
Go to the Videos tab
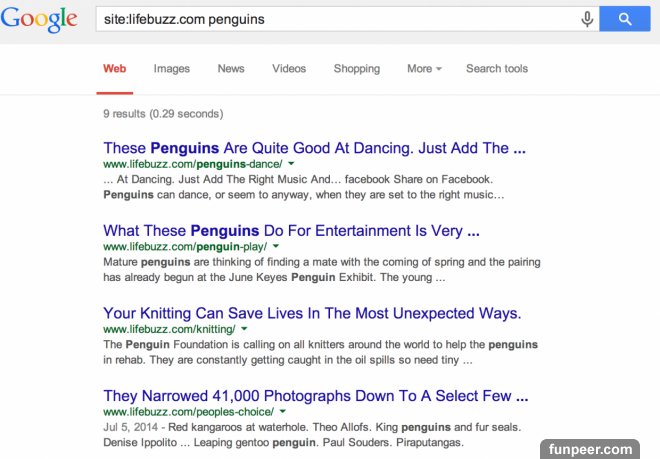(x=289, y=69)
